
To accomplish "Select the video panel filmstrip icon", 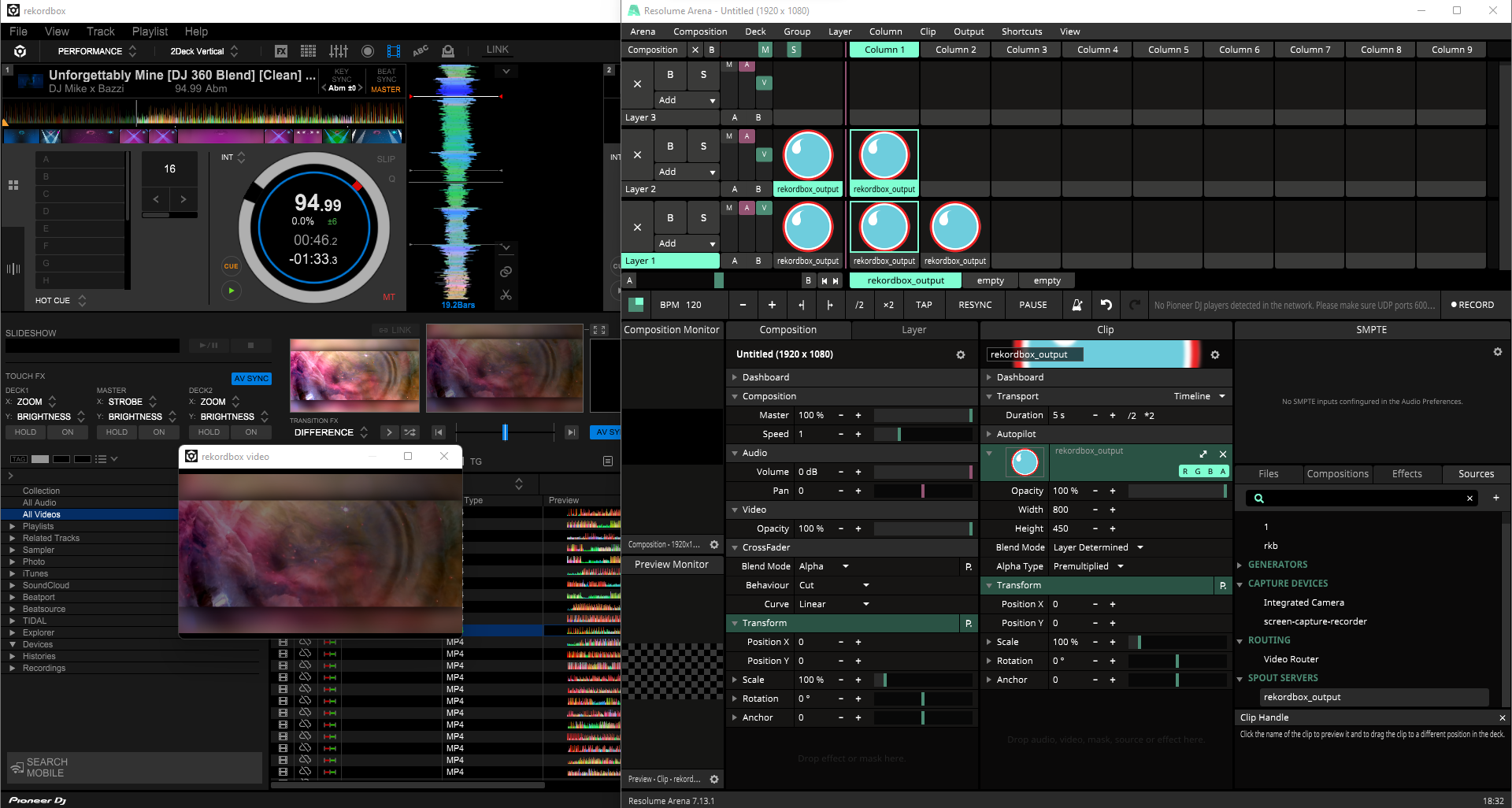I will (394, 51).
